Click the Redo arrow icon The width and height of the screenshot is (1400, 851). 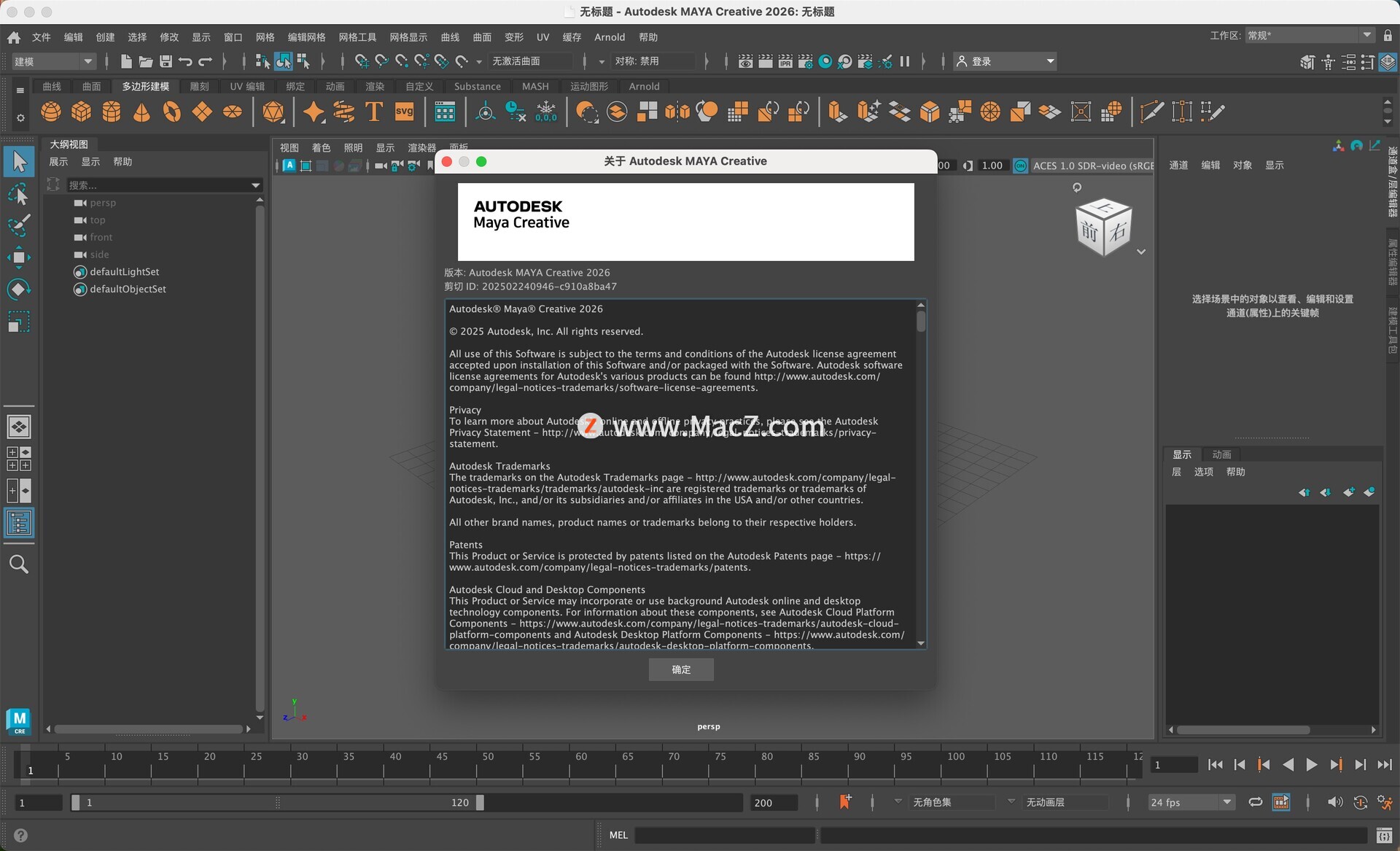pos(206,61)
